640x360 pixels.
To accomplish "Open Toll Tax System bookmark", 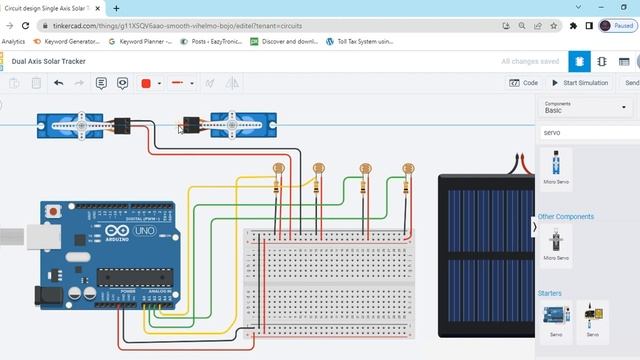I will (x=360, y=41).
